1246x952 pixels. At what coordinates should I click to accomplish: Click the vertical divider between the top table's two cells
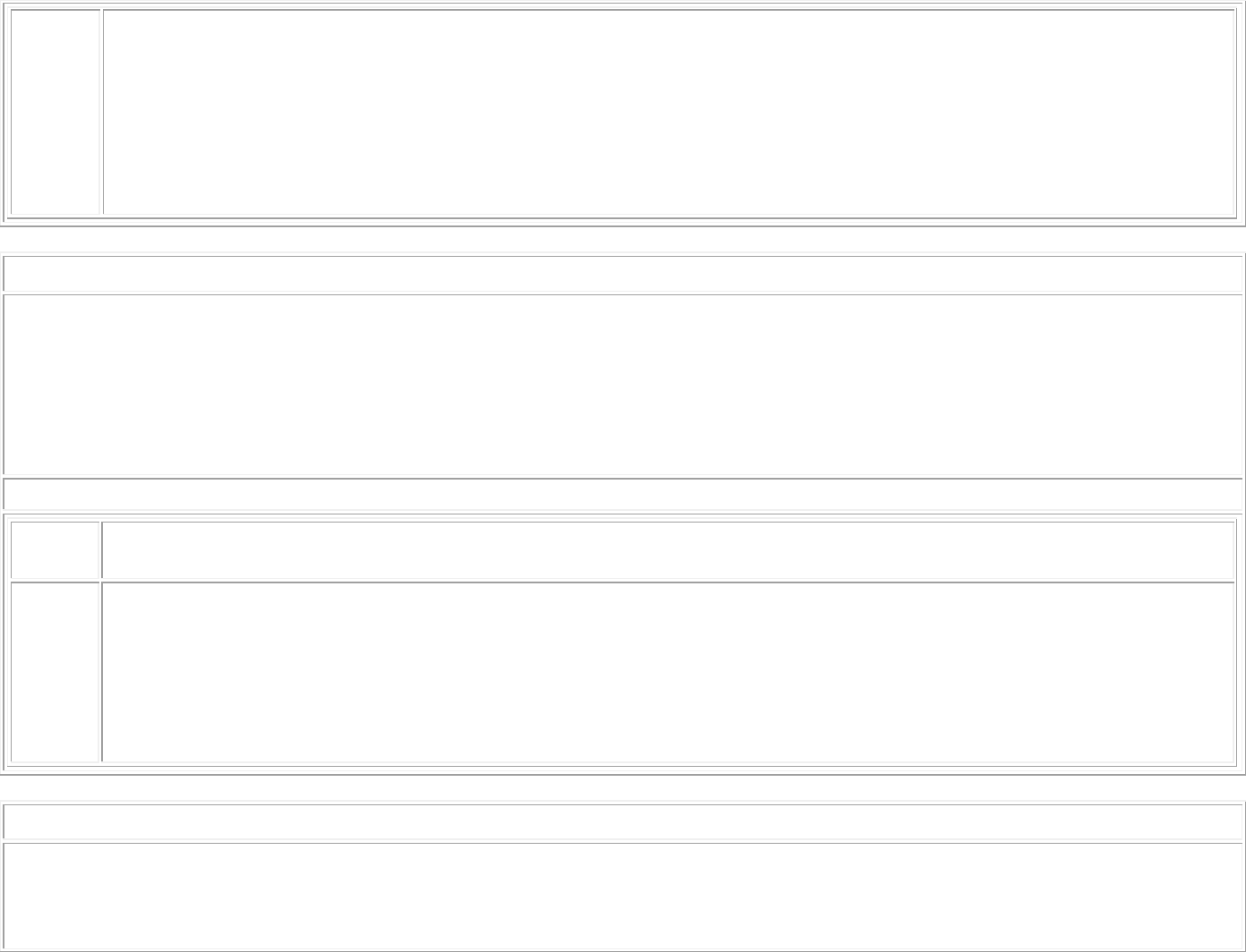click(x=101, y=112)
